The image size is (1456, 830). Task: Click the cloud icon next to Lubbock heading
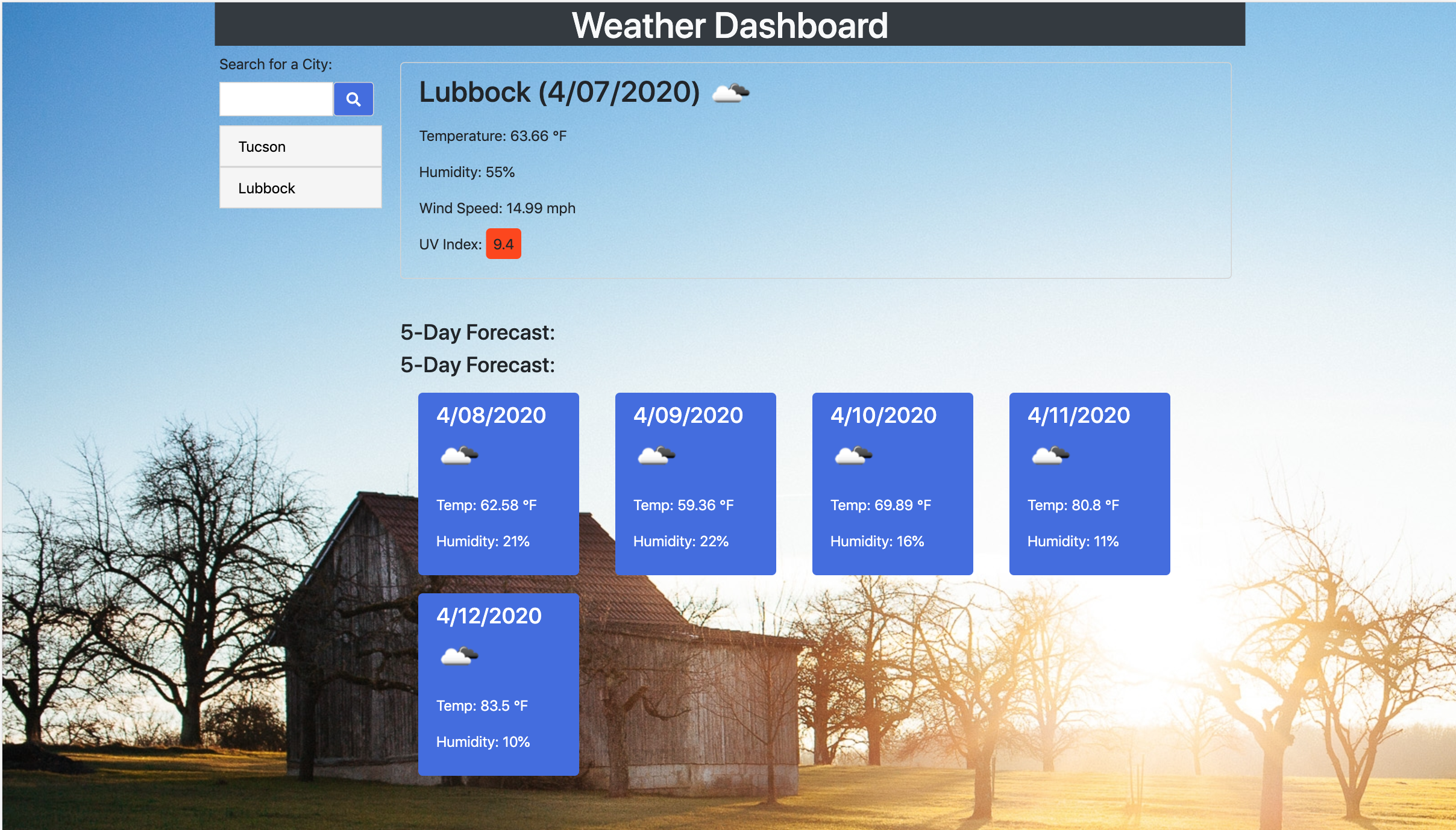[731, 92]
